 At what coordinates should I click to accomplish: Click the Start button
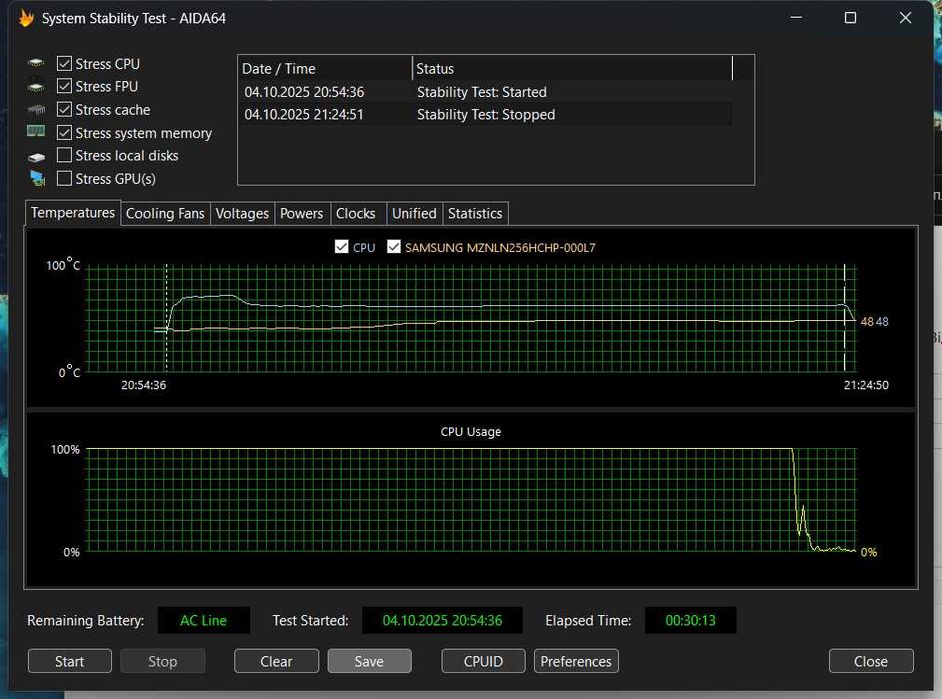70,661
